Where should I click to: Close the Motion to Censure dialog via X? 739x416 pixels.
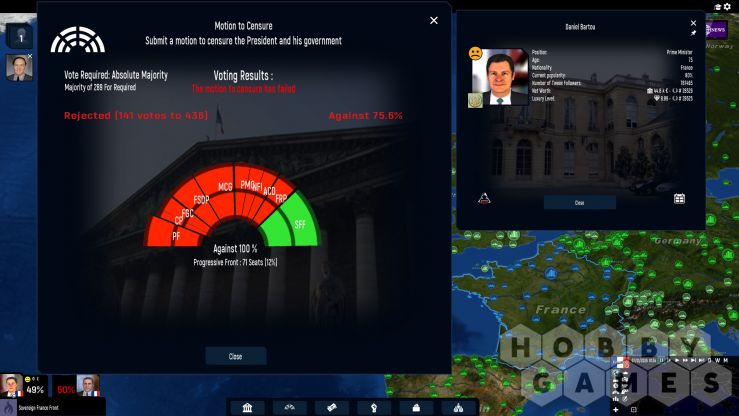click(434, 20)
